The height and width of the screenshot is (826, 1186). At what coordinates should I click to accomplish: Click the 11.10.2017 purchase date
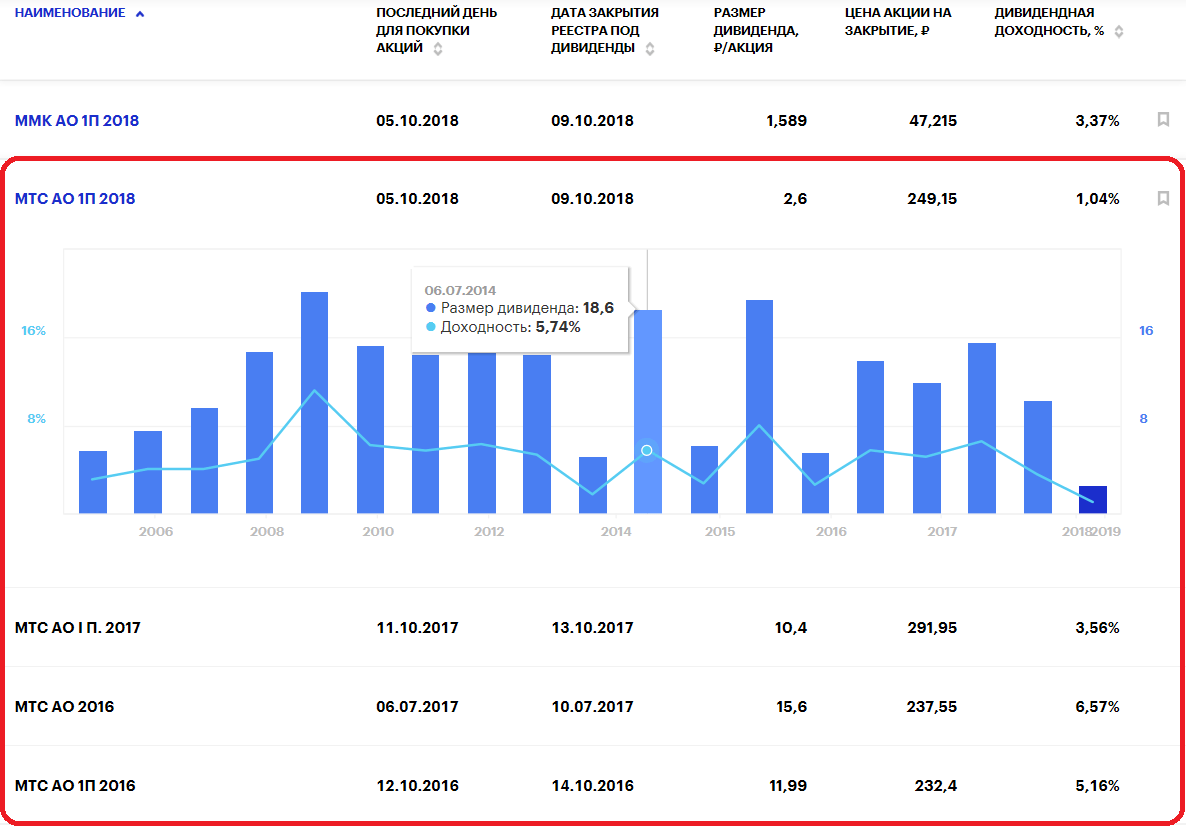(418, 628)
